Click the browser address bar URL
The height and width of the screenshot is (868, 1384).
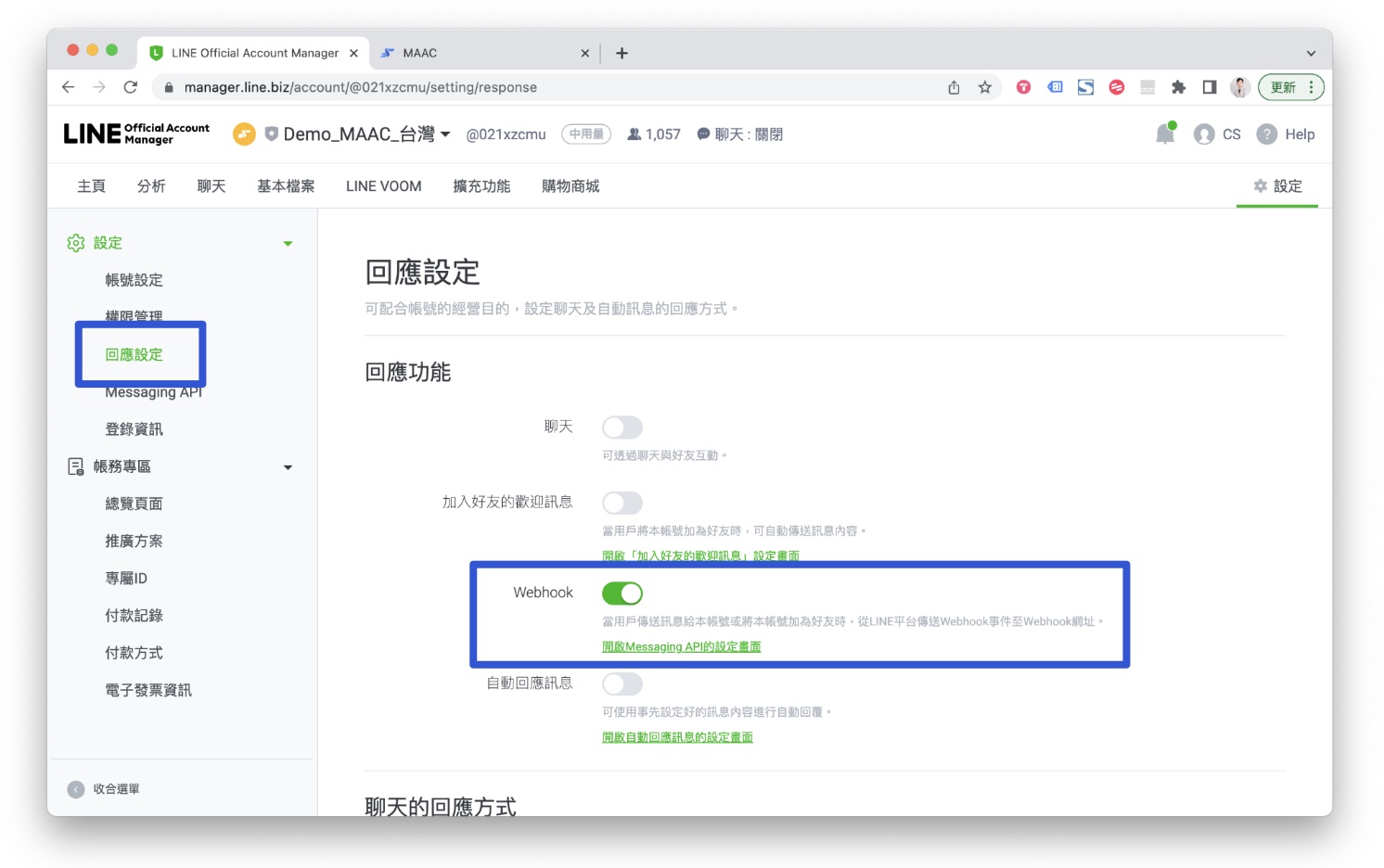(360, 87)
